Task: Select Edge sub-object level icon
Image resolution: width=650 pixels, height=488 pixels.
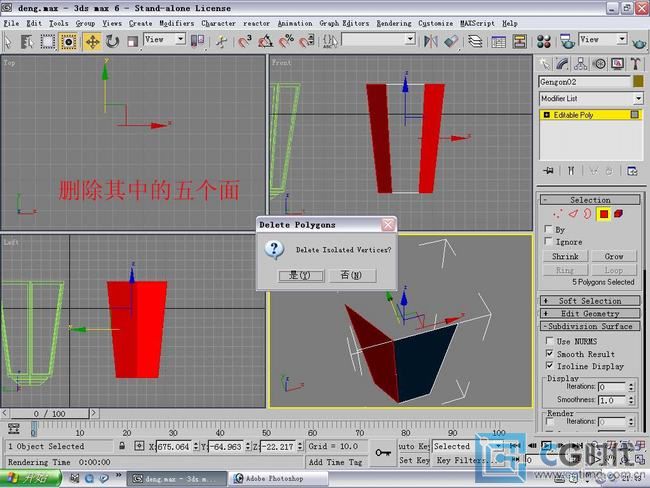Action: (573, 214)
